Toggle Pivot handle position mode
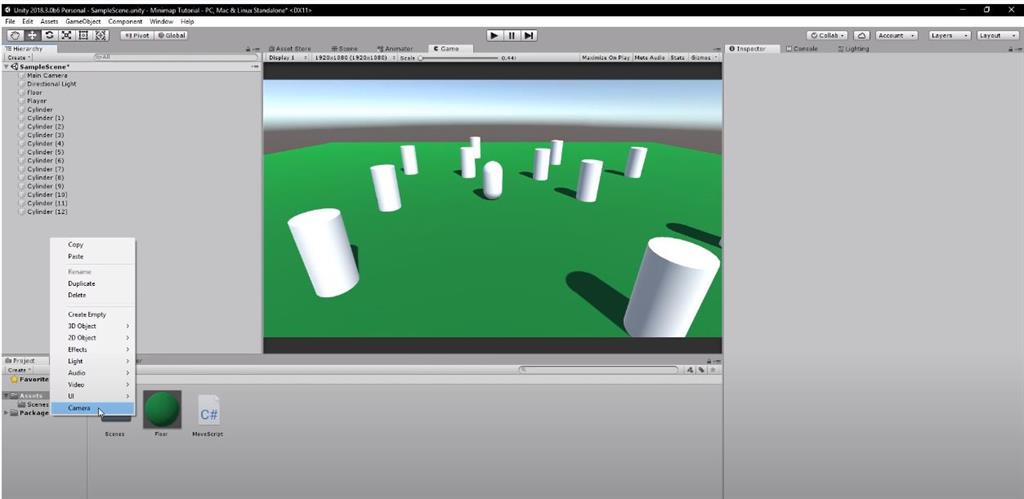 [x=136, y=35]
